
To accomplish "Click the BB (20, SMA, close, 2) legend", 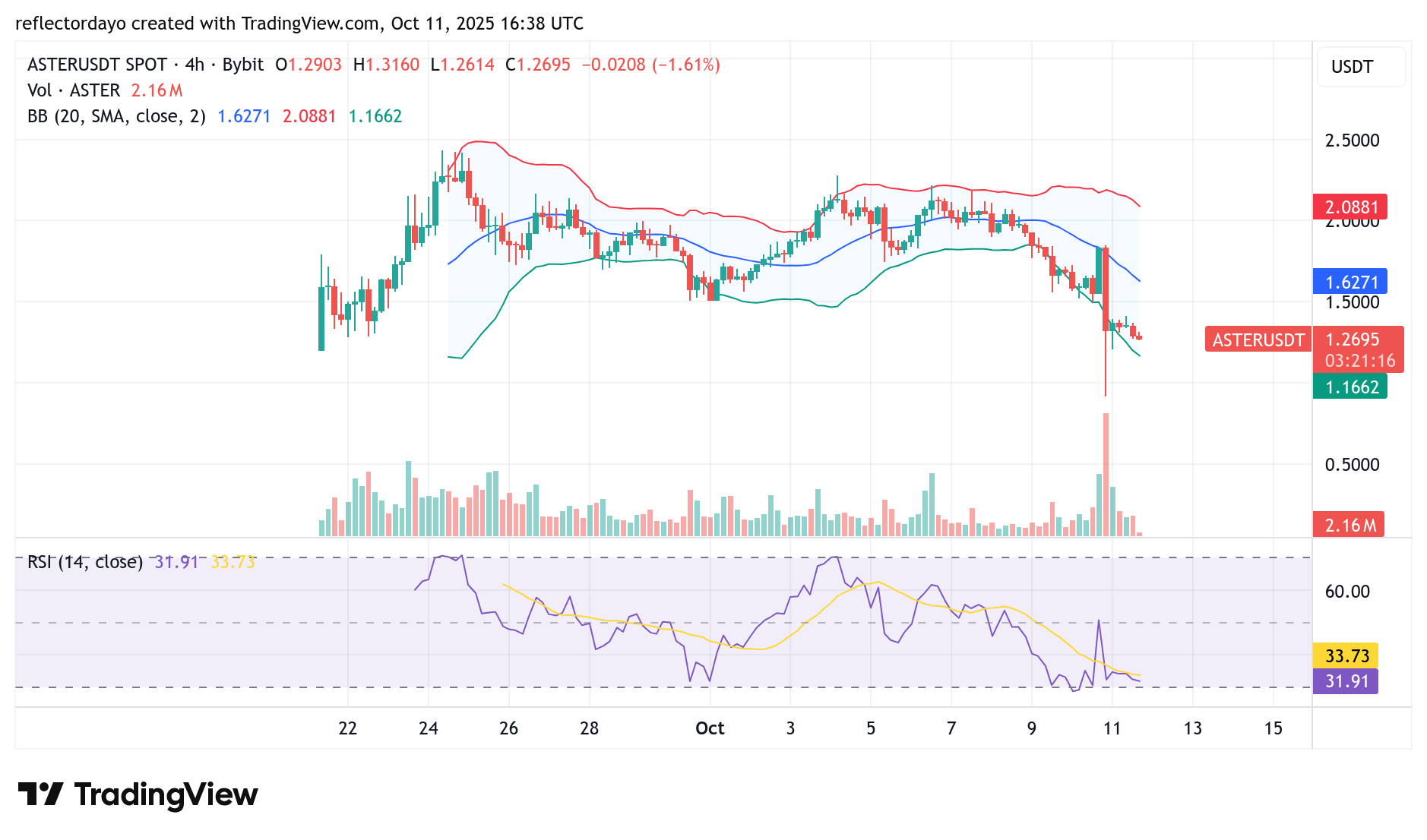I will [116, 116].
